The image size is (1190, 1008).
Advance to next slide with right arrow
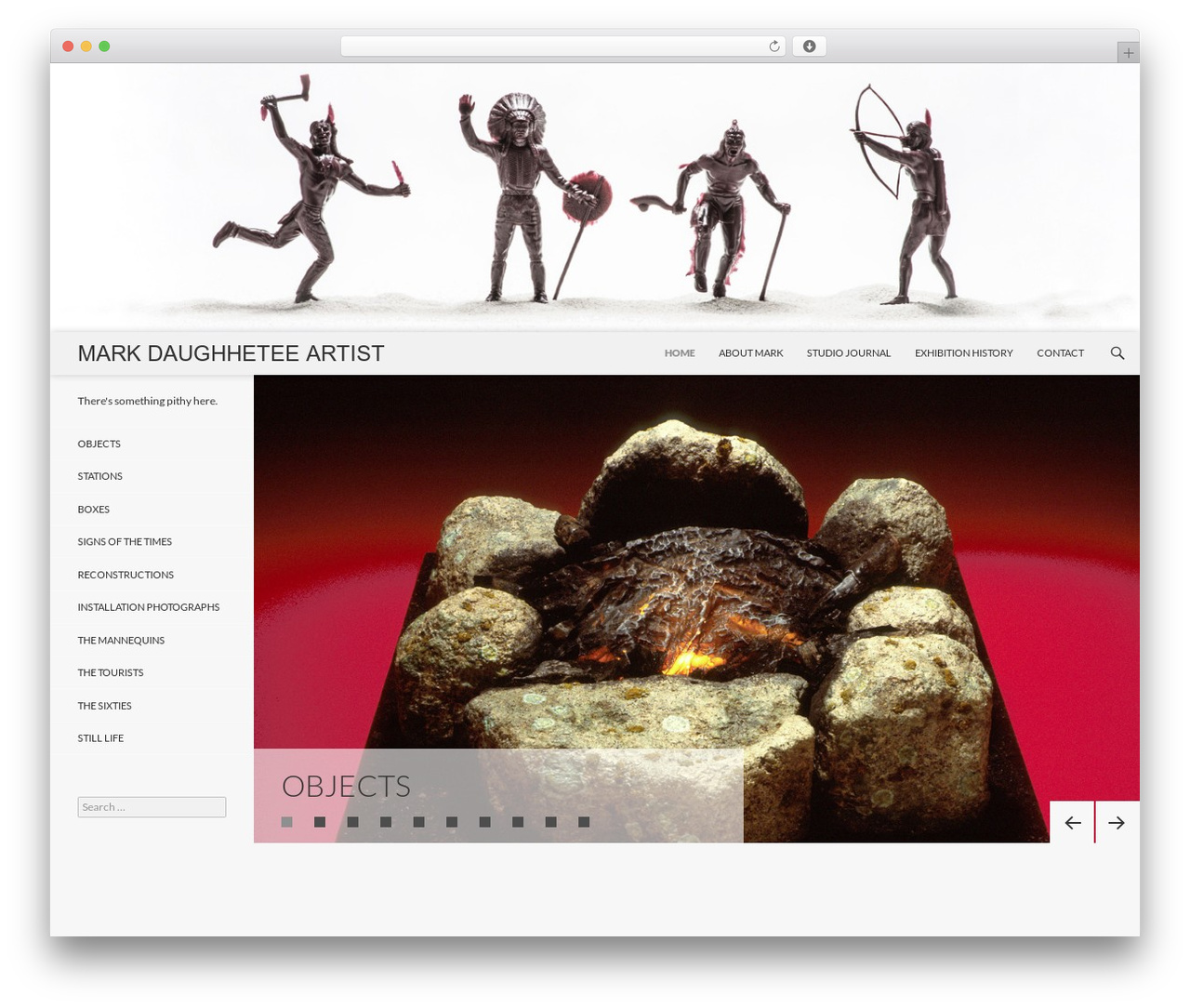click(x=1117, y=822)
